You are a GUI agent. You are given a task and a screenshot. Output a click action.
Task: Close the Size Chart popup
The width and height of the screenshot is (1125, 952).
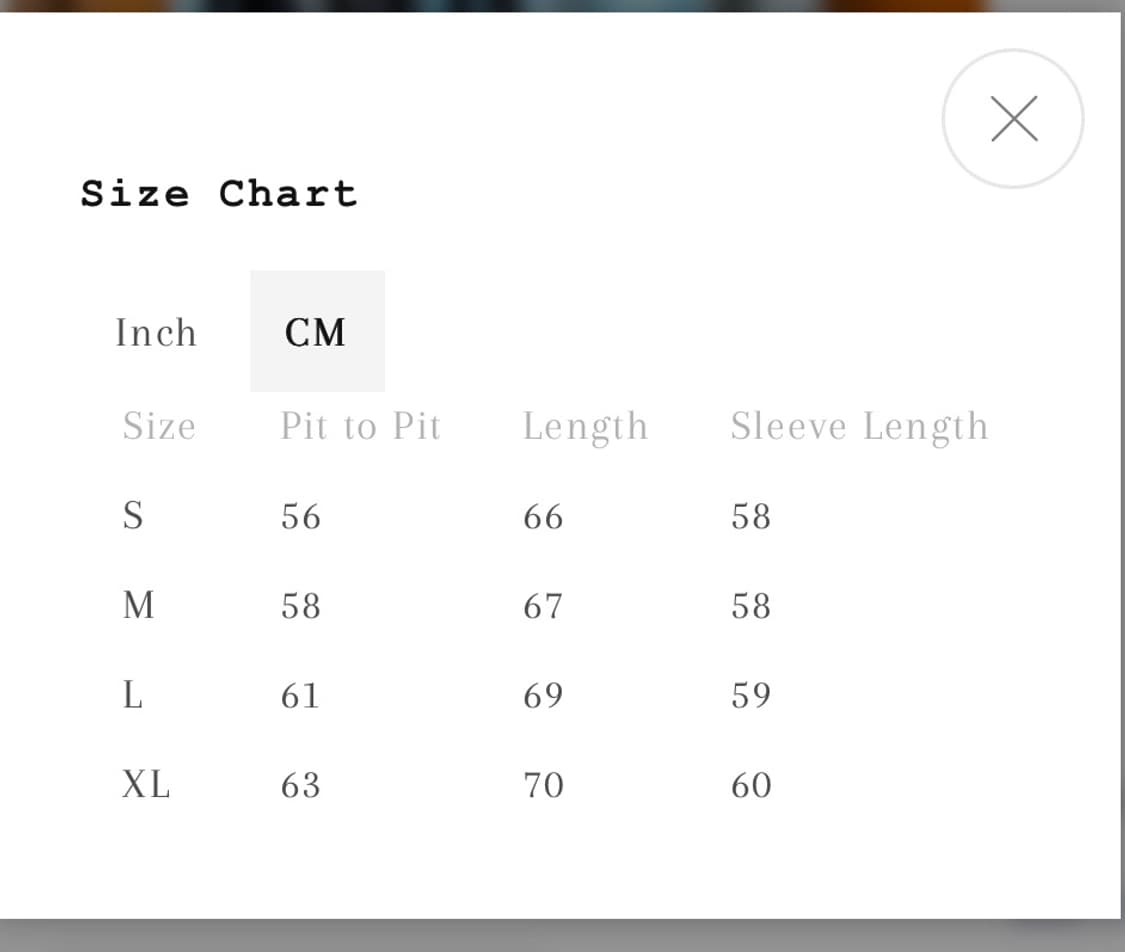pyautogui.click(x=1013, y=119)
